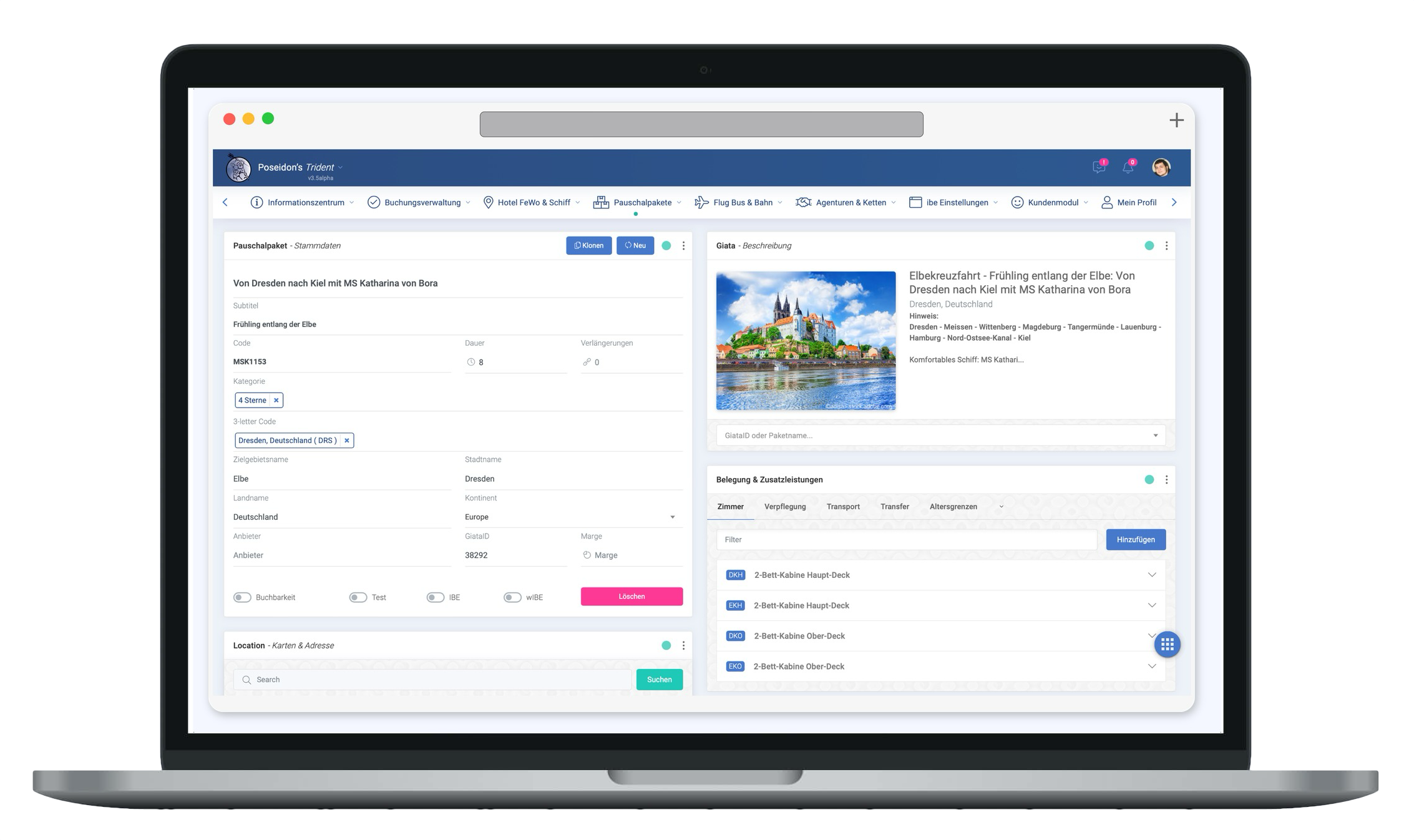Screen dimensions: 1414x840
Task: Remove the 4 Sterne category tag
Action: (276, 400)
